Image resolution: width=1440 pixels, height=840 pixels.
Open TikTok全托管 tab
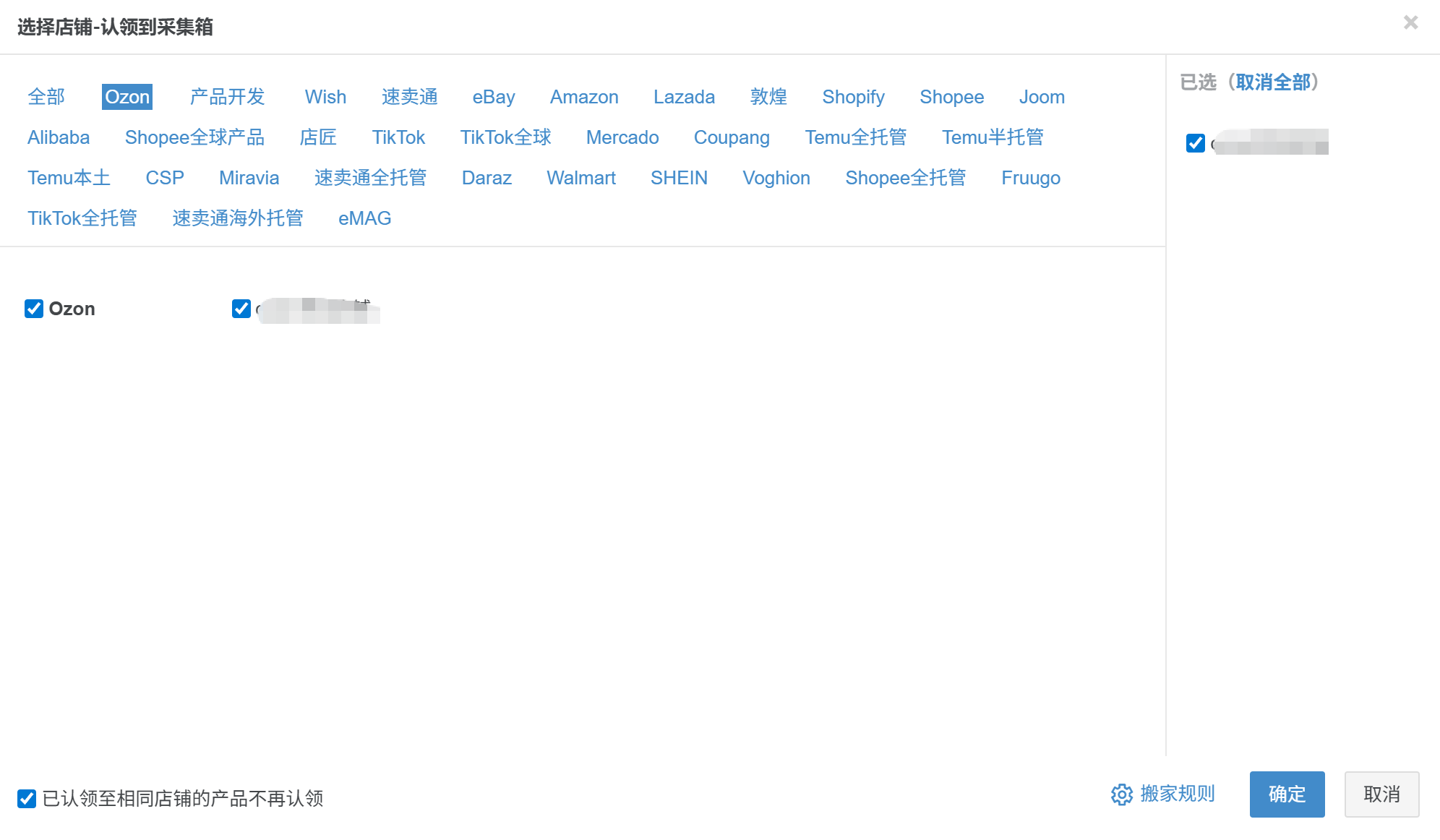[x=82, y=218]
